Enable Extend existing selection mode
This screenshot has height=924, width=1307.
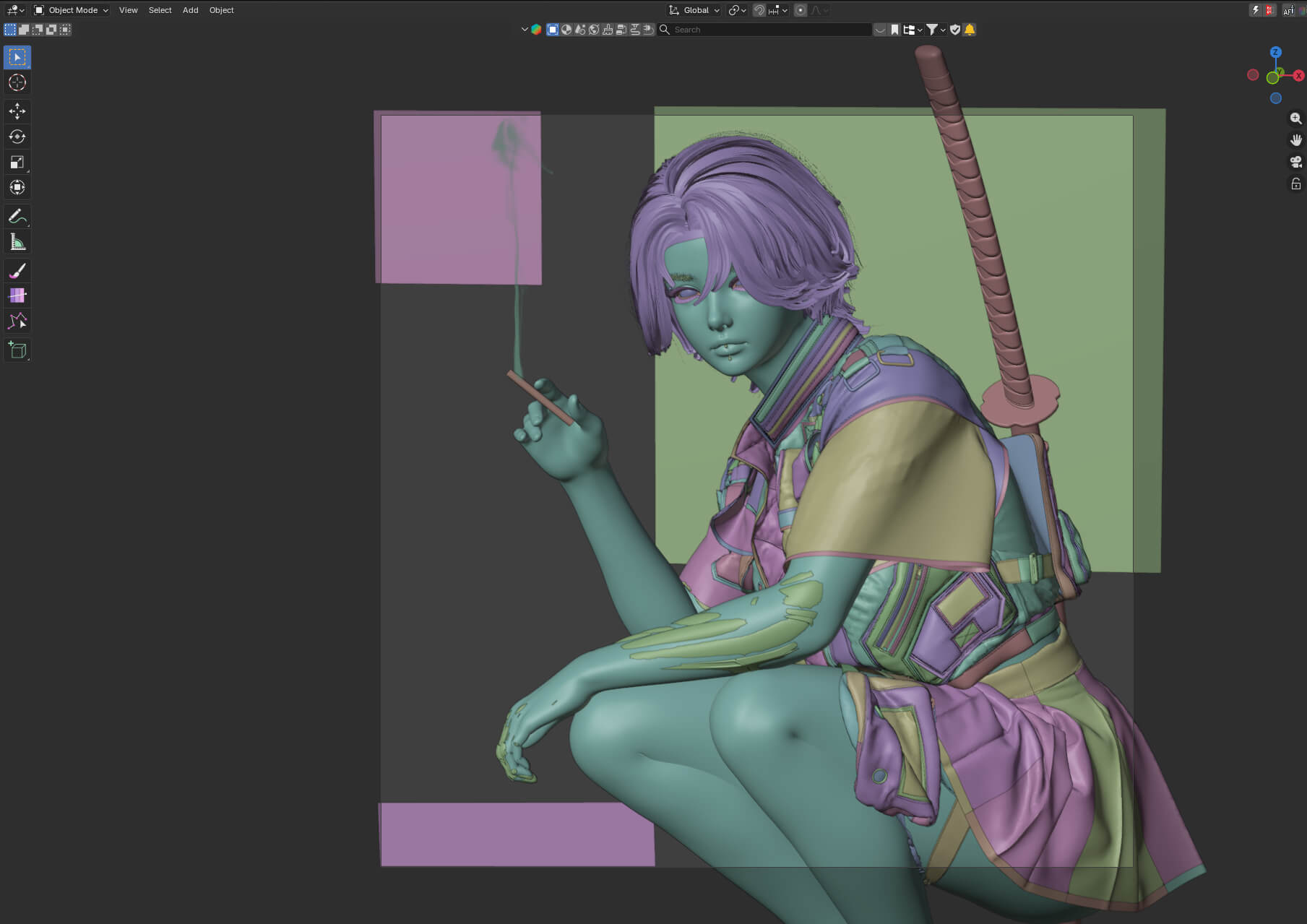click(x=24, y=30)
